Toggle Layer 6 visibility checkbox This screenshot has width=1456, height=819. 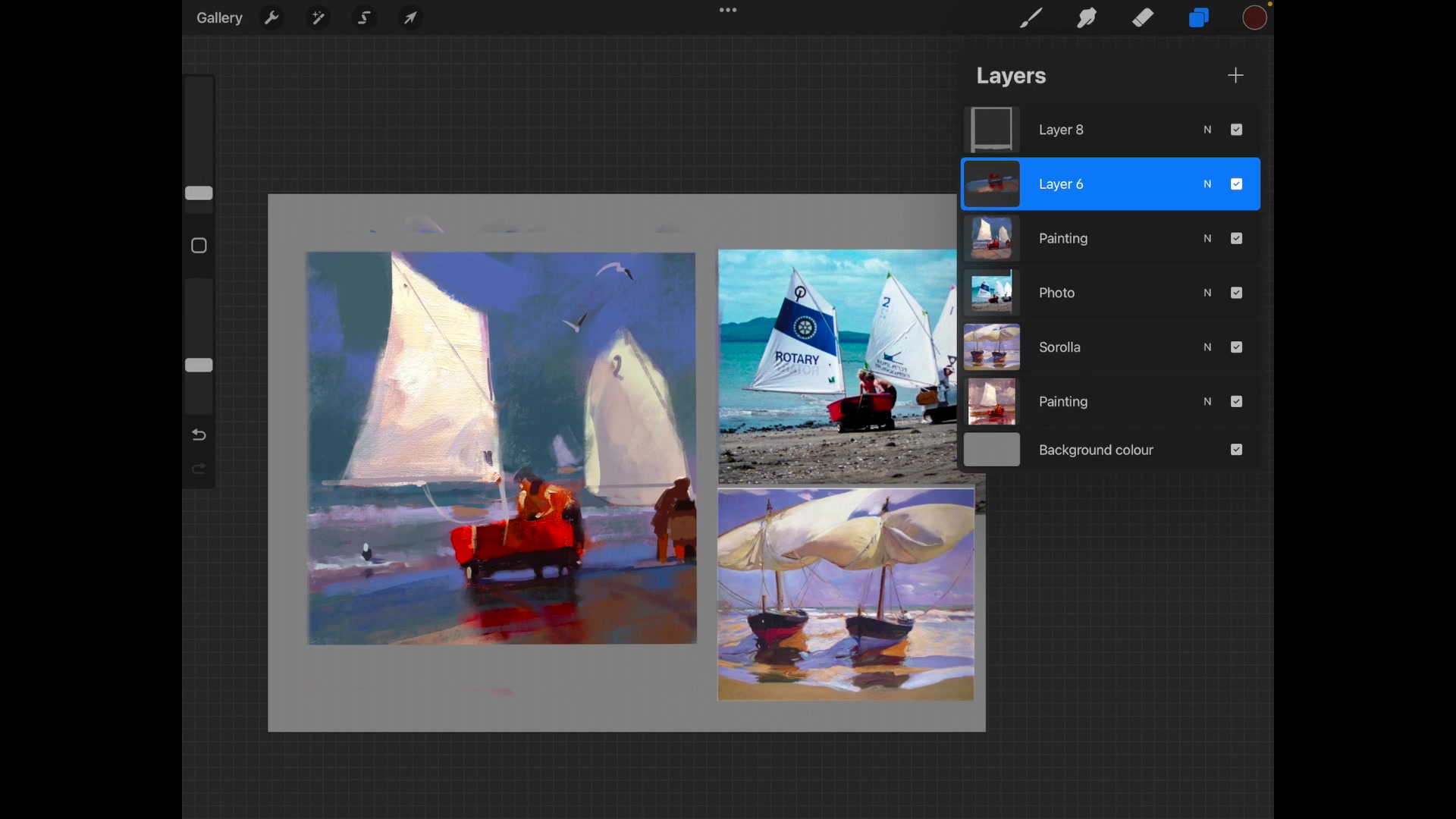pyautogui.click(x=1236, y=184)
